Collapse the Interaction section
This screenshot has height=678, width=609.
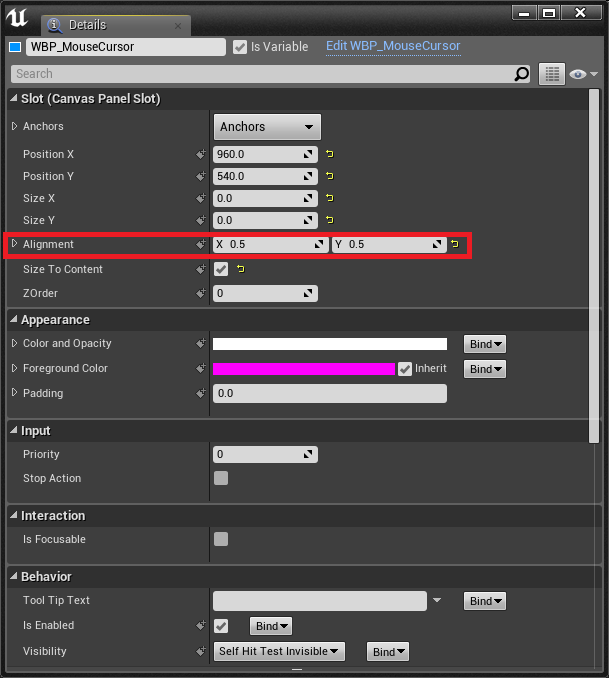coord(14,515)
